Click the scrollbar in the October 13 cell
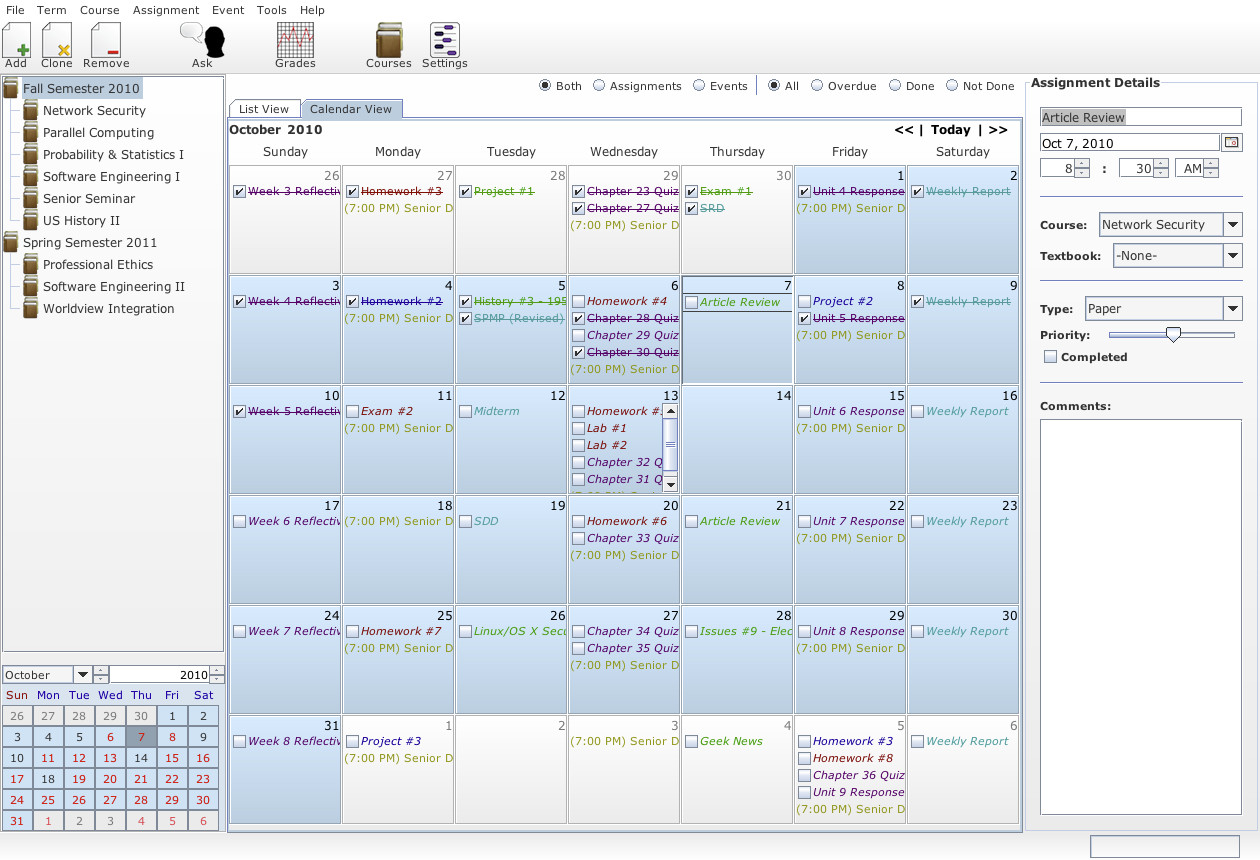 (670, 447)
